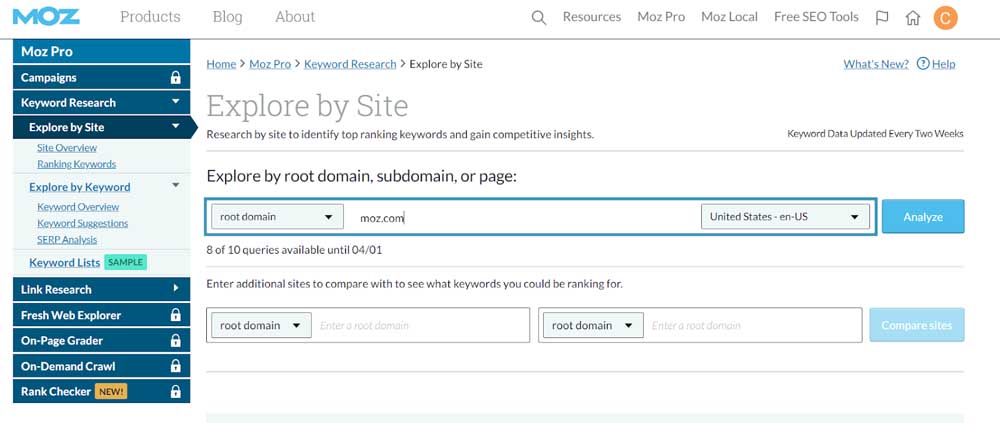Click the SAMPLE badge beside Keyword Lists

pyautogui.click(x=125, y=262)
